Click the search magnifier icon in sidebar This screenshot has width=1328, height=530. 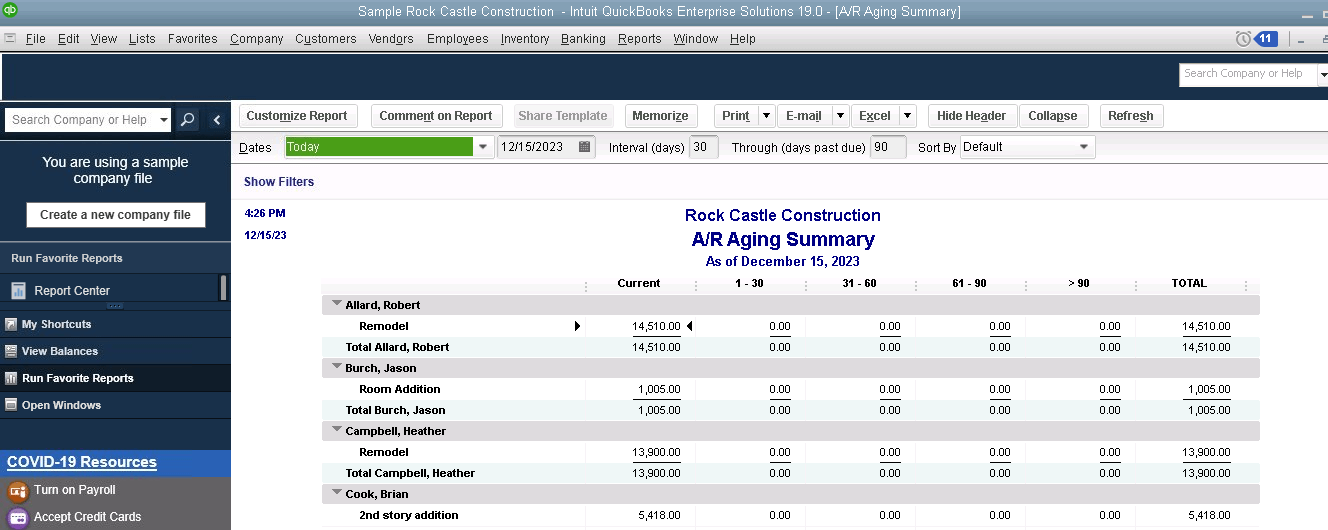coord(187,120)
